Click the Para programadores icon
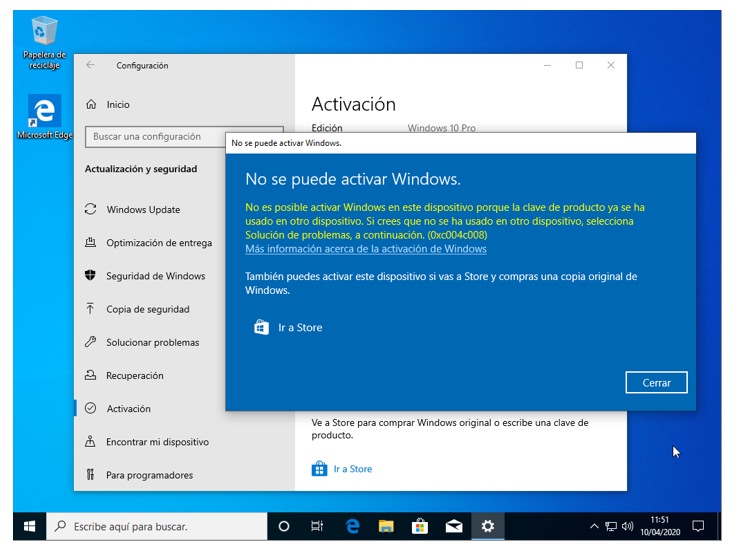The image size is (738, 552). pyautogui.click(x=90, y=474)
